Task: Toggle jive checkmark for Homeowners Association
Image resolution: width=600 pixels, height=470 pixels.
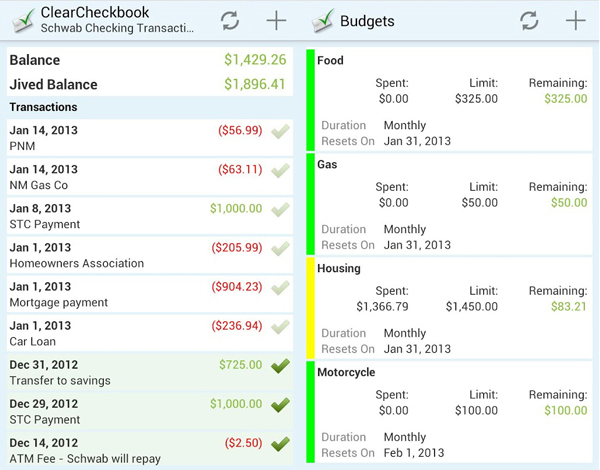Action: [x=280, y=249]
